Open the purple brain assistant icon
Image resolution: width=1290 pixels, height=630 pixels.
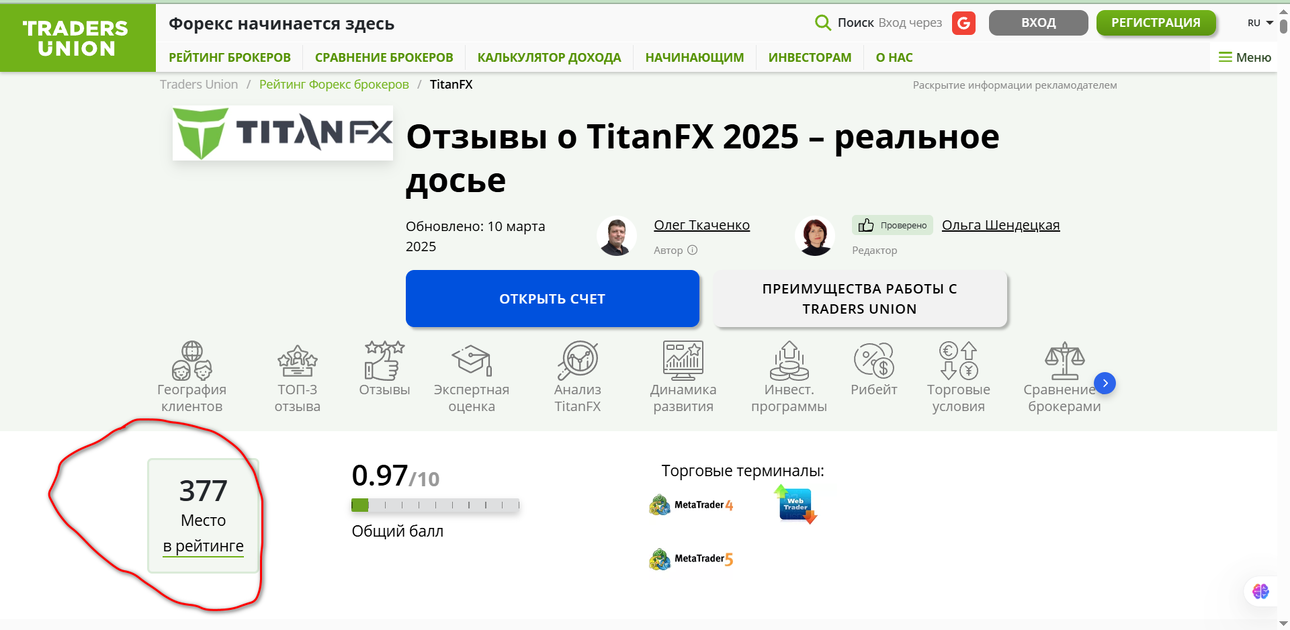click(x=1260, y=591)
